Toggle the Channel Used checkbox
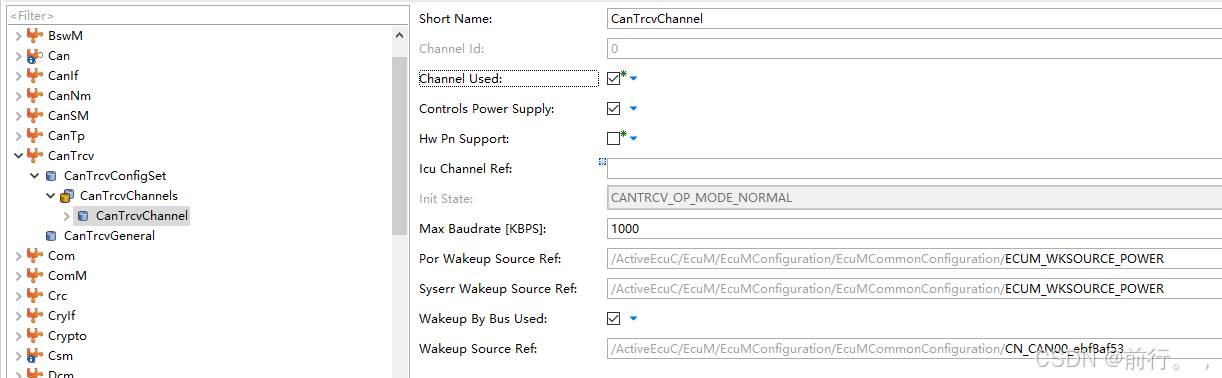 point(614,79)
